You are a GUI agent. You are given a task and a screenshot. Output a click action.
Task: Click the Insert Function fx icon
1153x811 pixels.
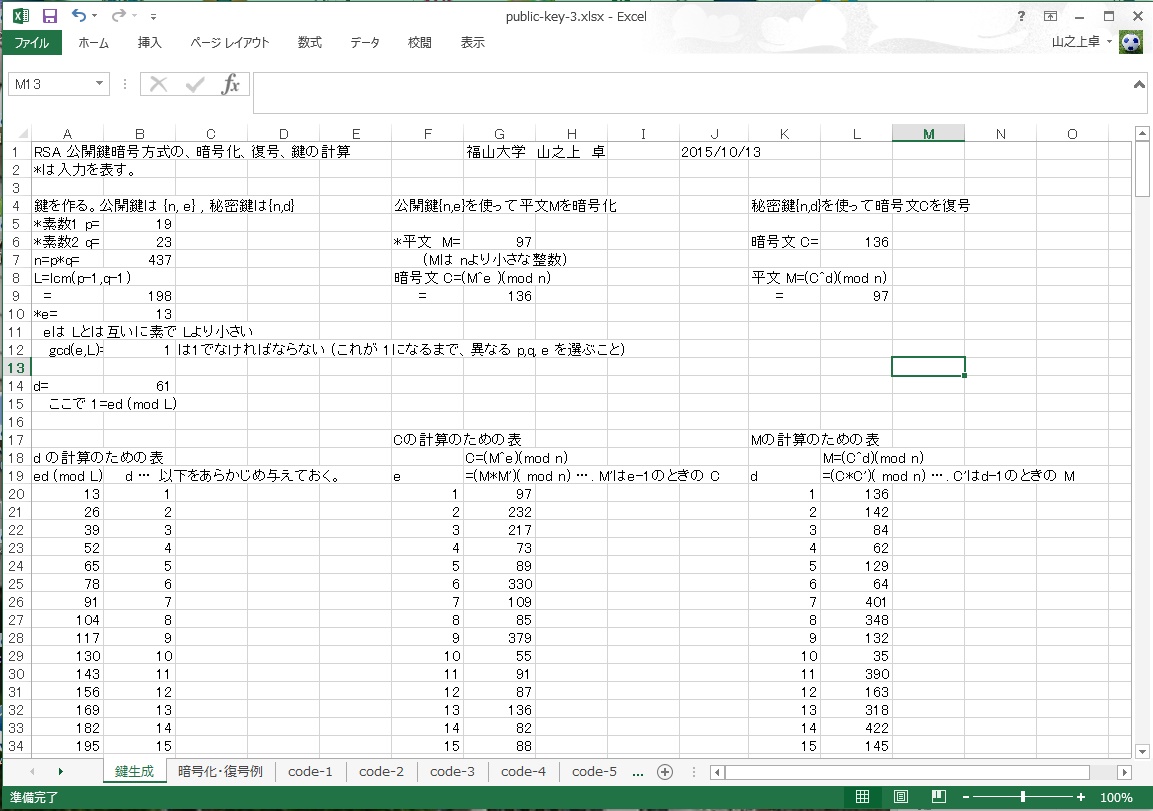[x=230, y=84]
